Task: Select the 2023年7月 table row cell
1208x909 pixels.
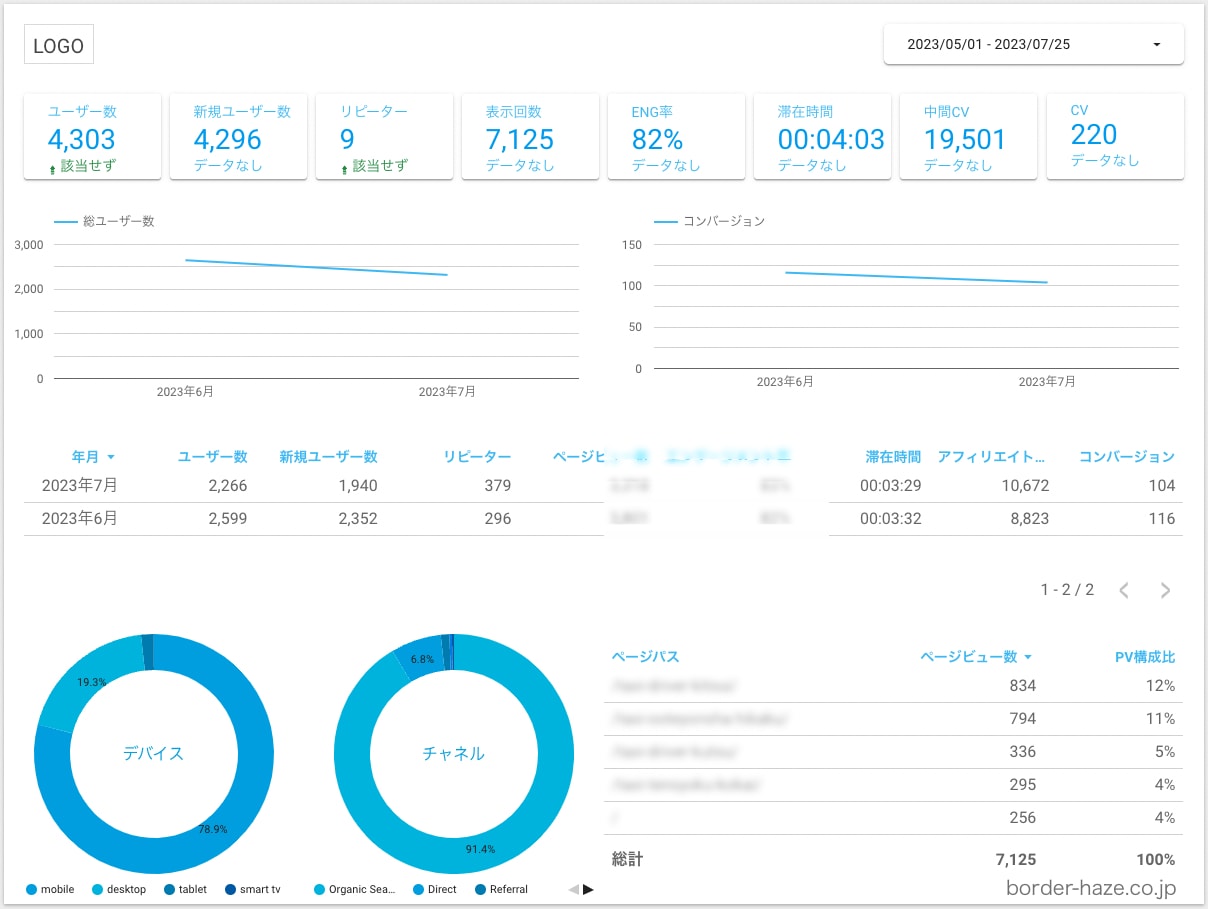Action: [x=80, y=486]
